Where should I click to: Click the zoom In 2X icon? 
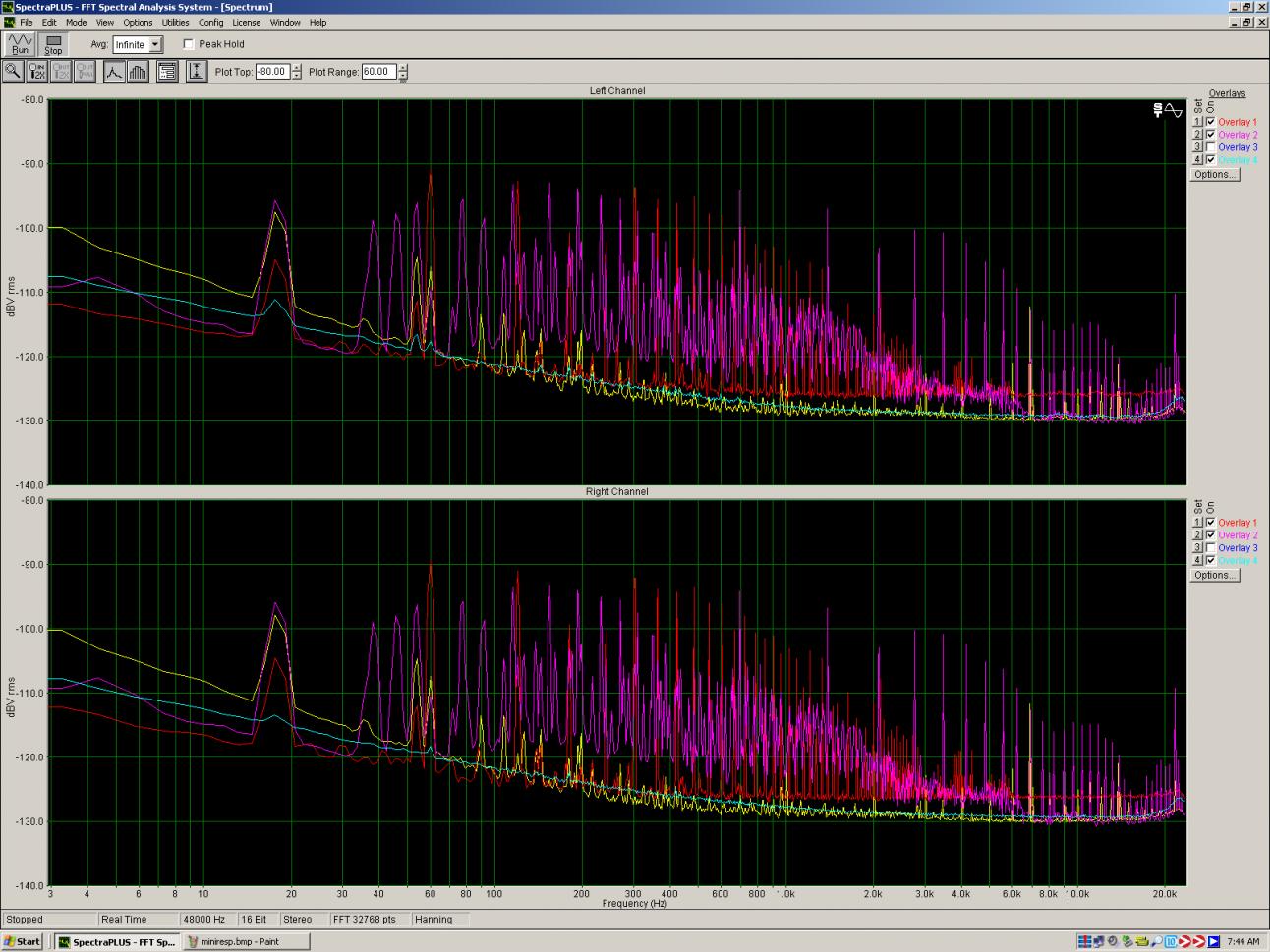(36, 71)
